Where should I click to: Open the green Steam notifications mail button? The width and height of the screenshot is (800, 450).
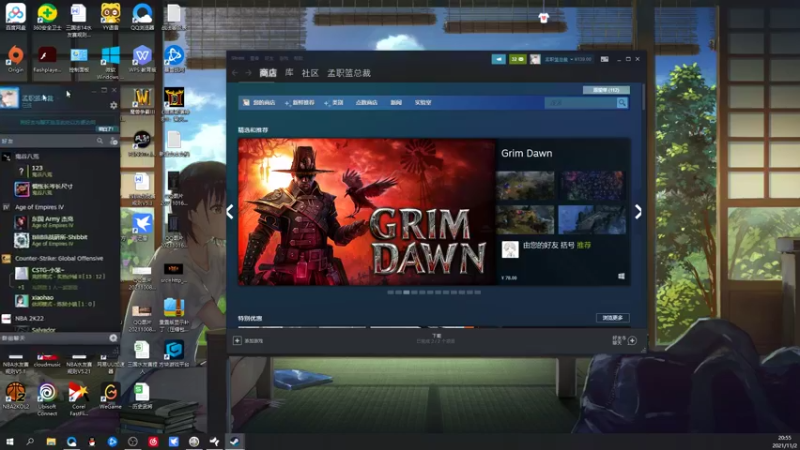517,59
